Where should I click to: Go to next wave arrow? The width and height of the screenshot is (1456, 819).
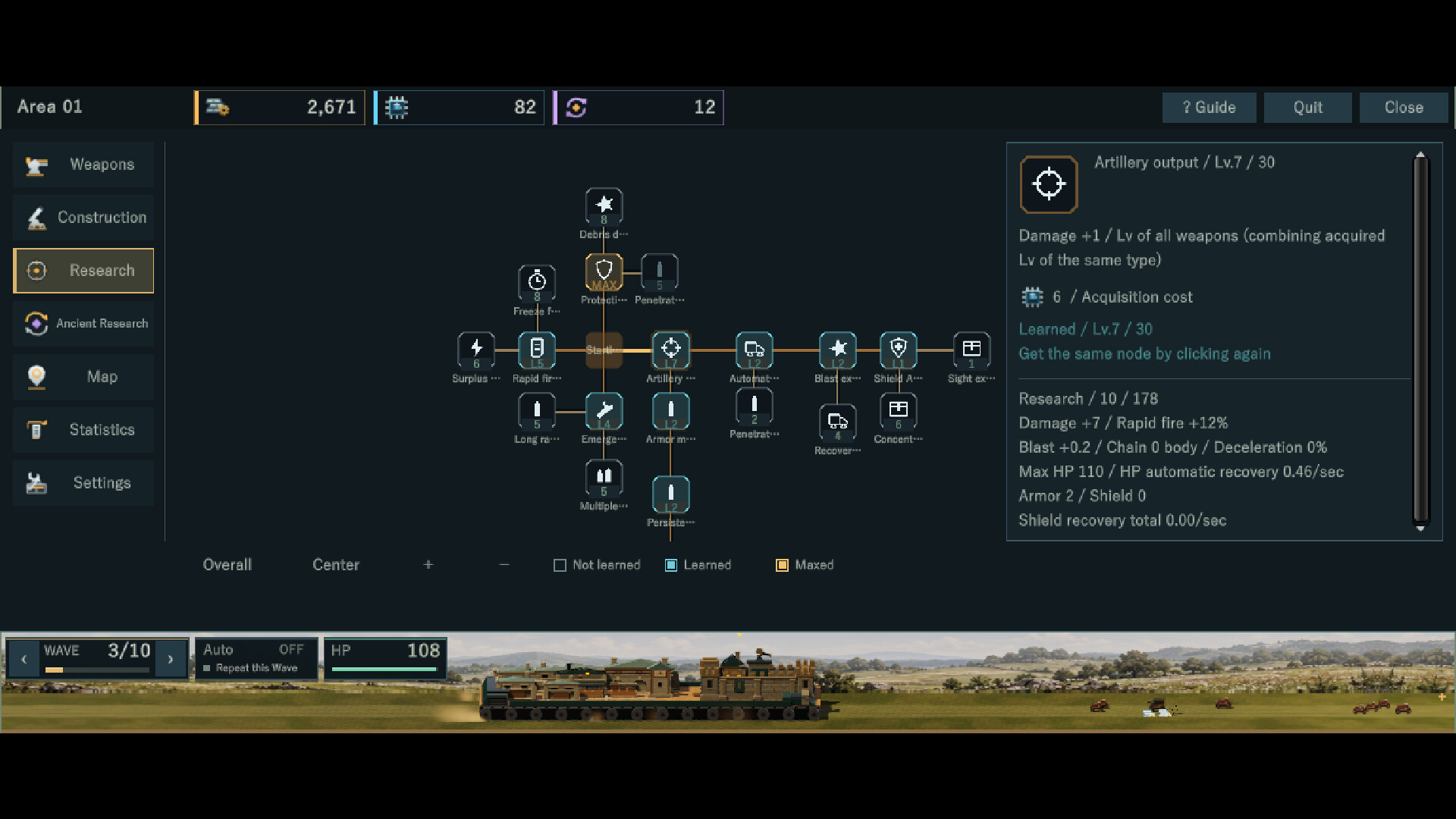click(x=171, y=659)
